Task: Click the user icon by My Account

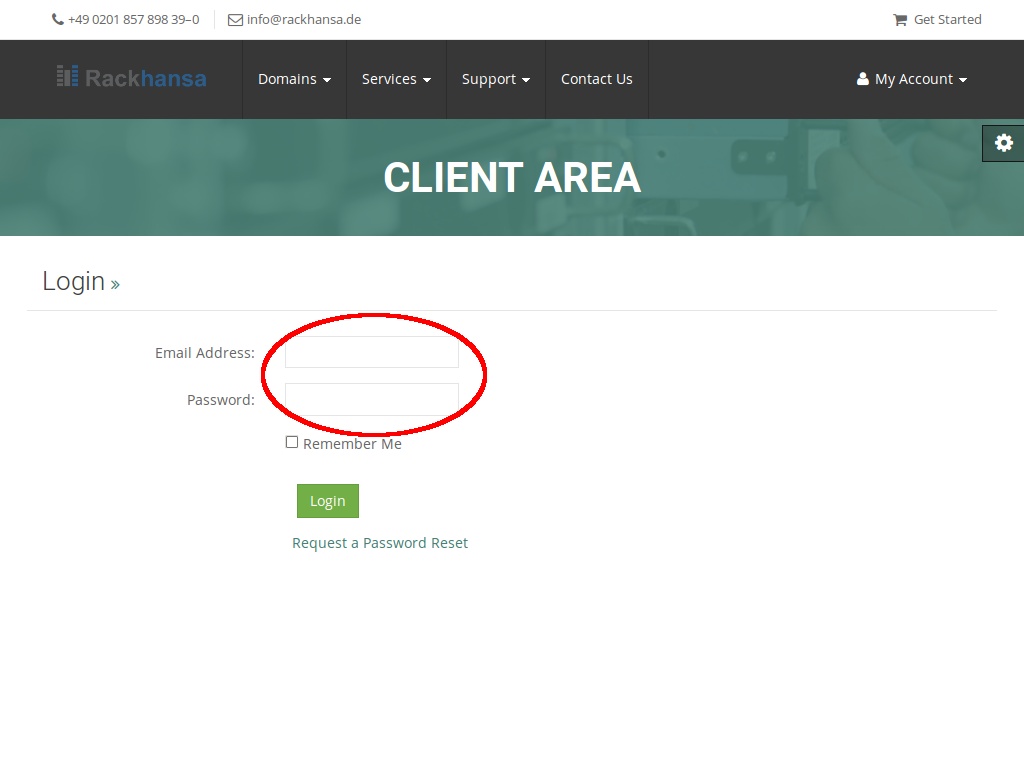Action: (x=863, y=79)
